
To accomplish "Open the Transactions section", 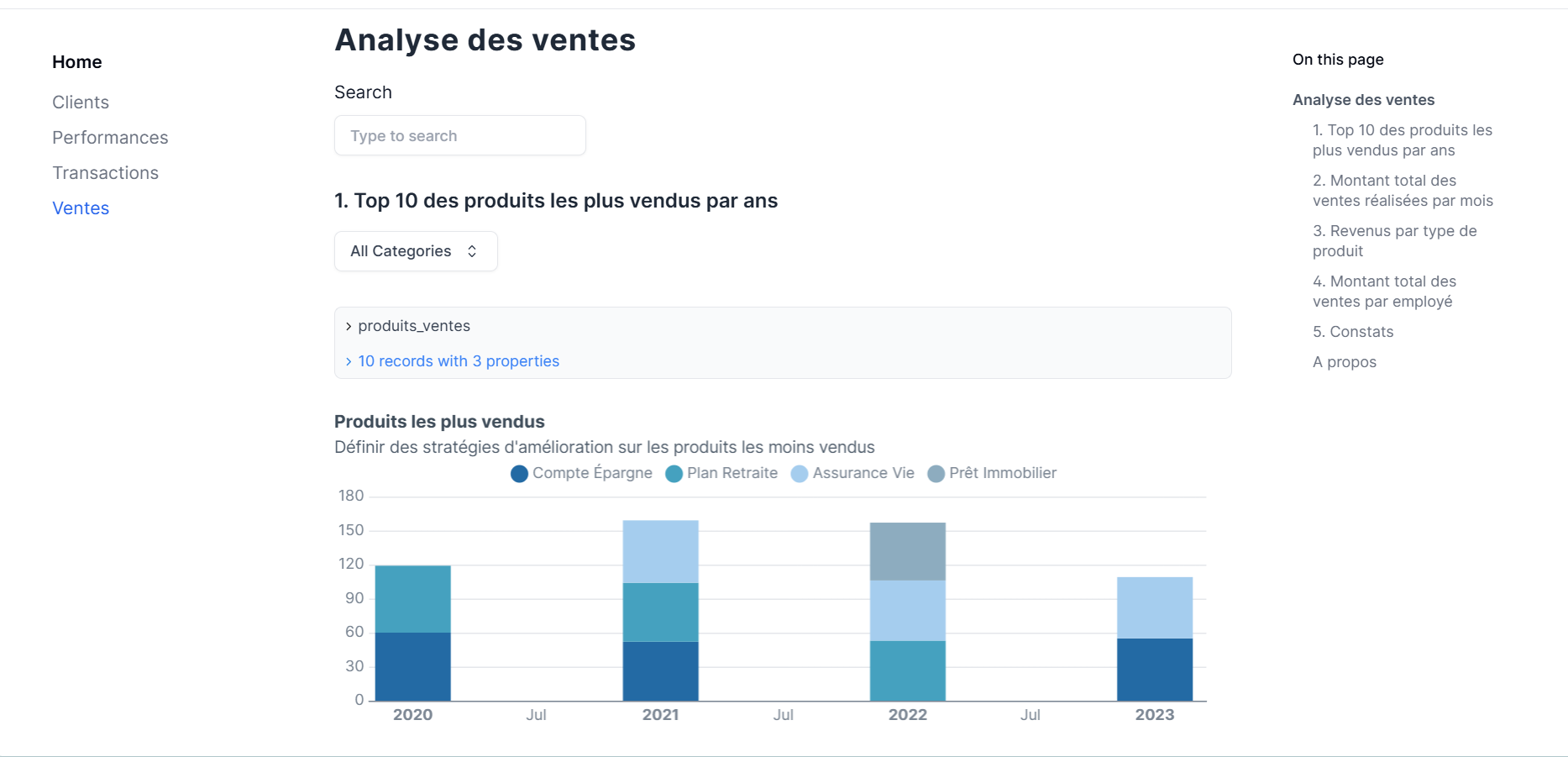I will pos(105,172).
